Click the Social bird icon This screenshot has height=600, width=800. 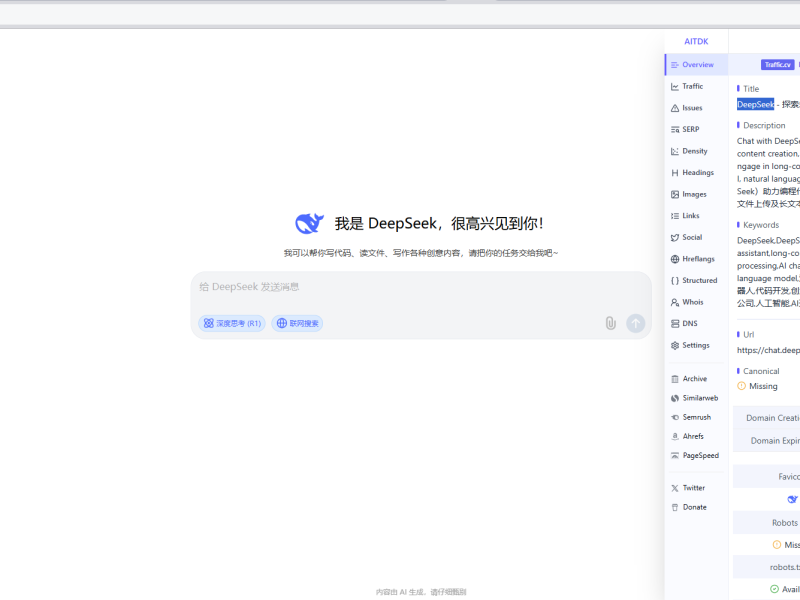click(675, 237)
